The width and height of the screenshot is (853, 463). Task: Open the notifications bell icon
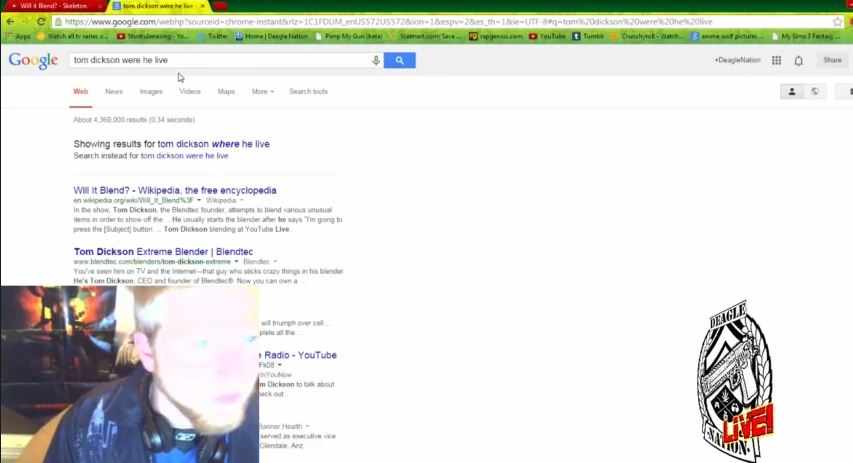click(x=799, y=60)
